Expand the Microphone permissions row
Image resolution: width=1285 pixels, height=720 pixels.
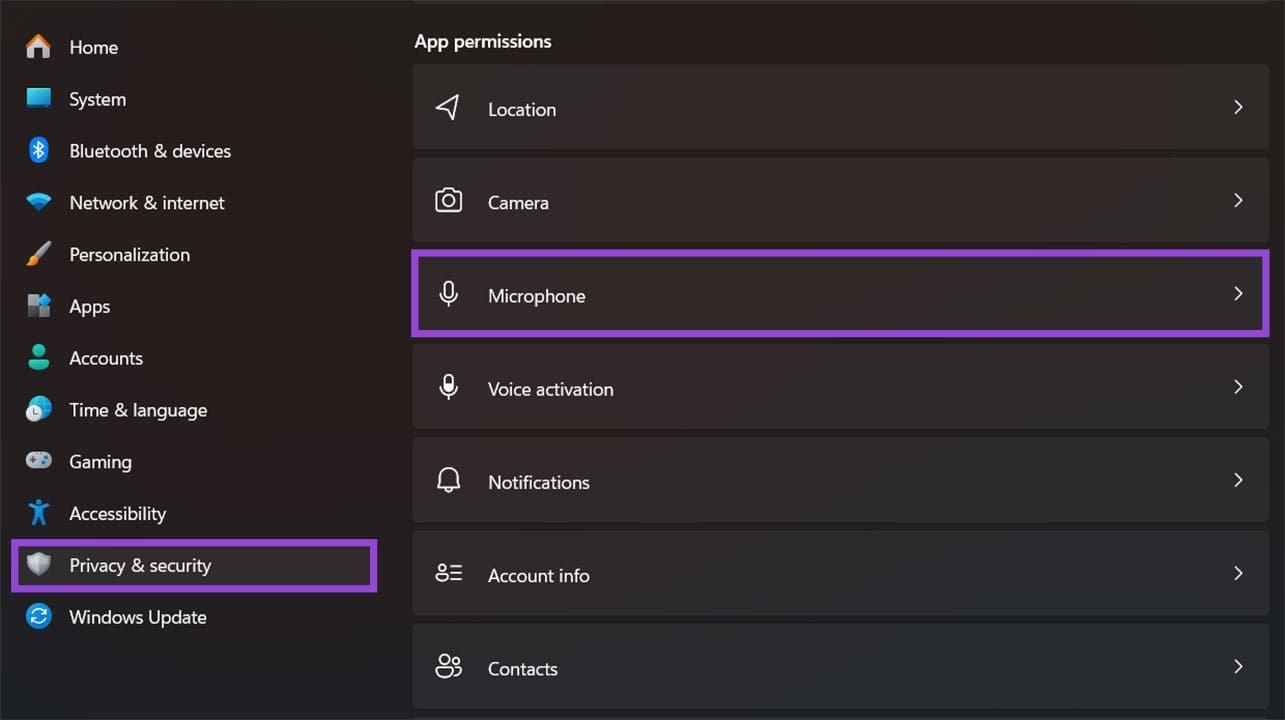(1238, 293)
